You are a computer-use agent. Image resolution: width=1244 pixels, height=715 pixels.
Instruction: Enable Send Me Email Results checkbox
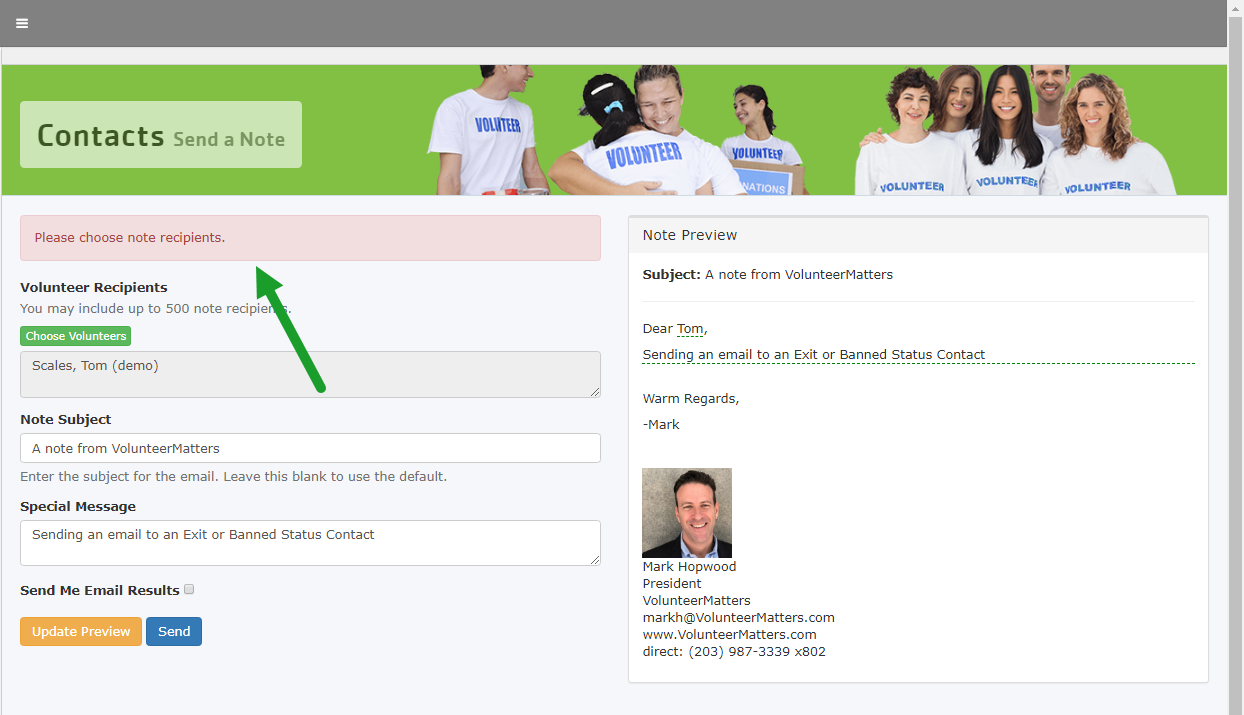tap(189, 589)
